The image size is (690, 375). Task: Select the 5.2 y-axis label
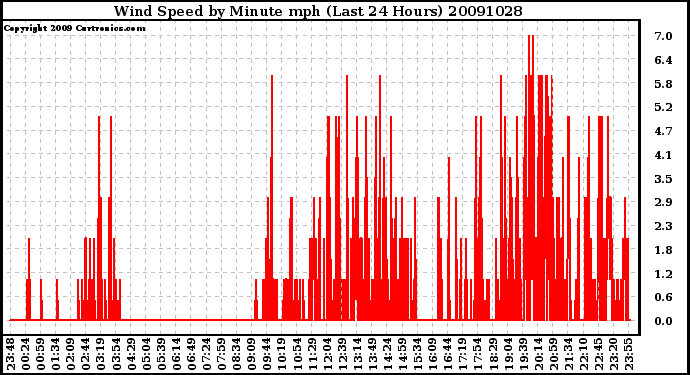pyautogui.click(x=663, y=107)
